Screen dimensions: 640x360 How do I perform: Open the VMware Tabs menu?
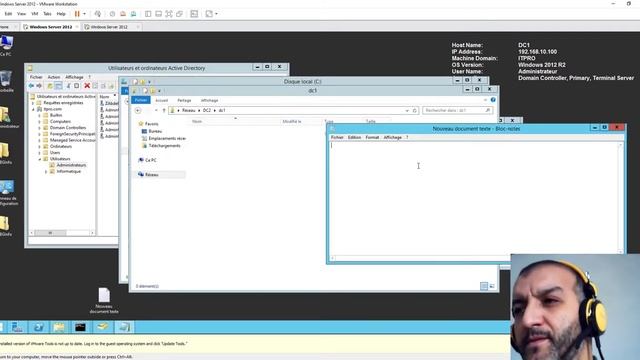47,14
